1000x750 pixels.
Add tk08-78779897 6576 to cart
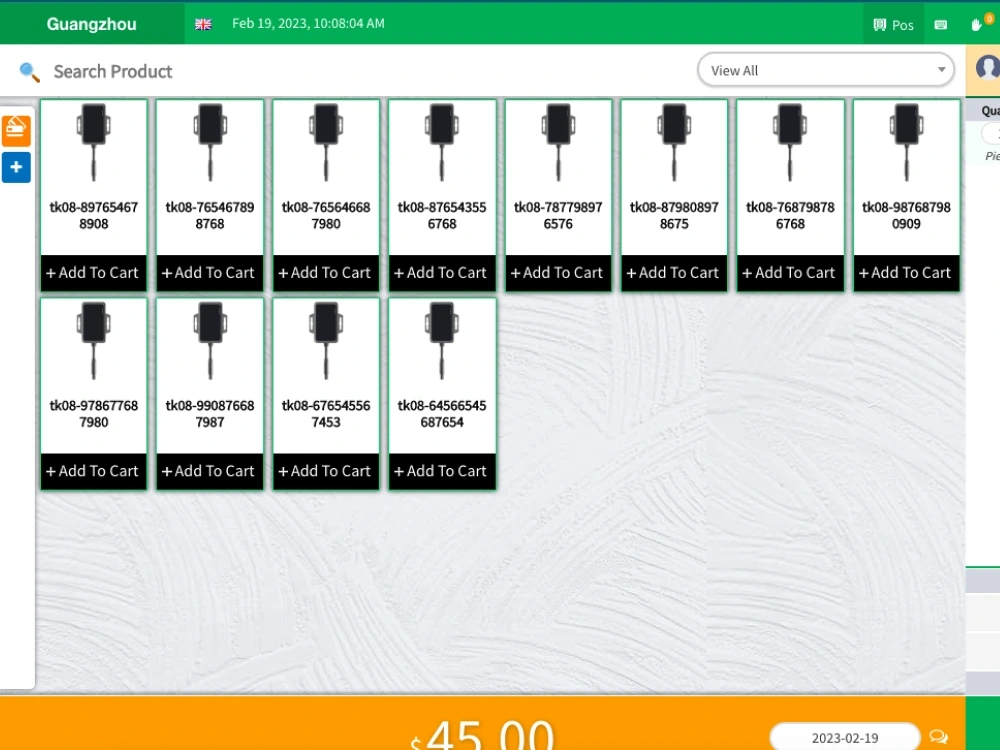[x=558, y=273]
